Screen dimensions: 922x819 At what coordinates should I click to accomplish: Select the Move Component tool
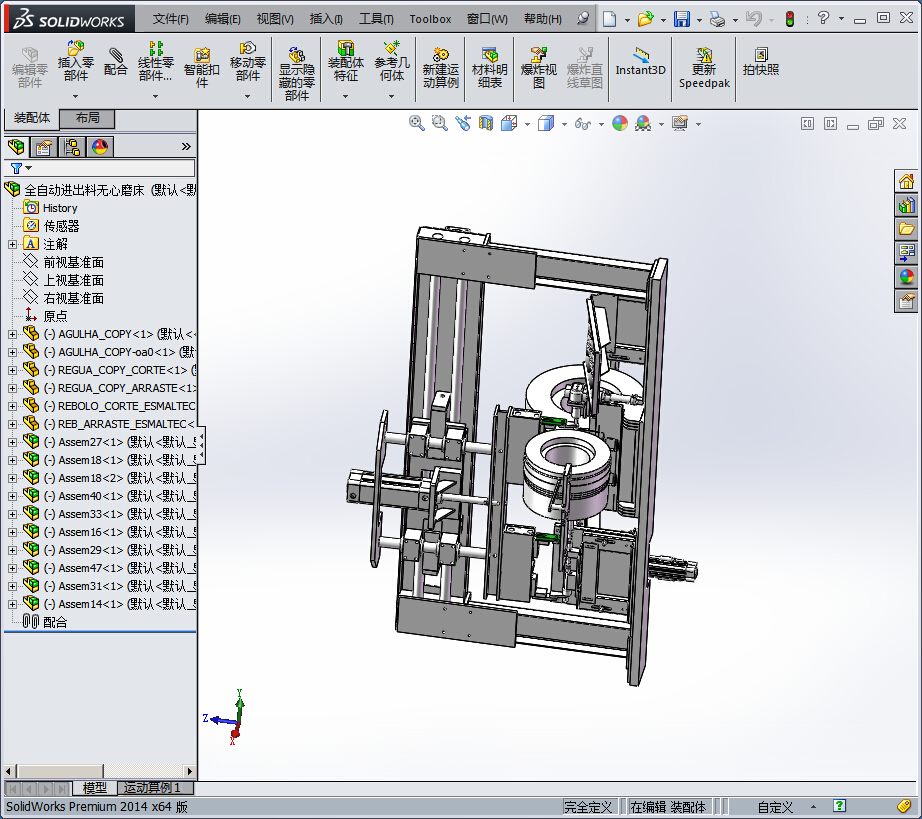[x=248, y=61]
